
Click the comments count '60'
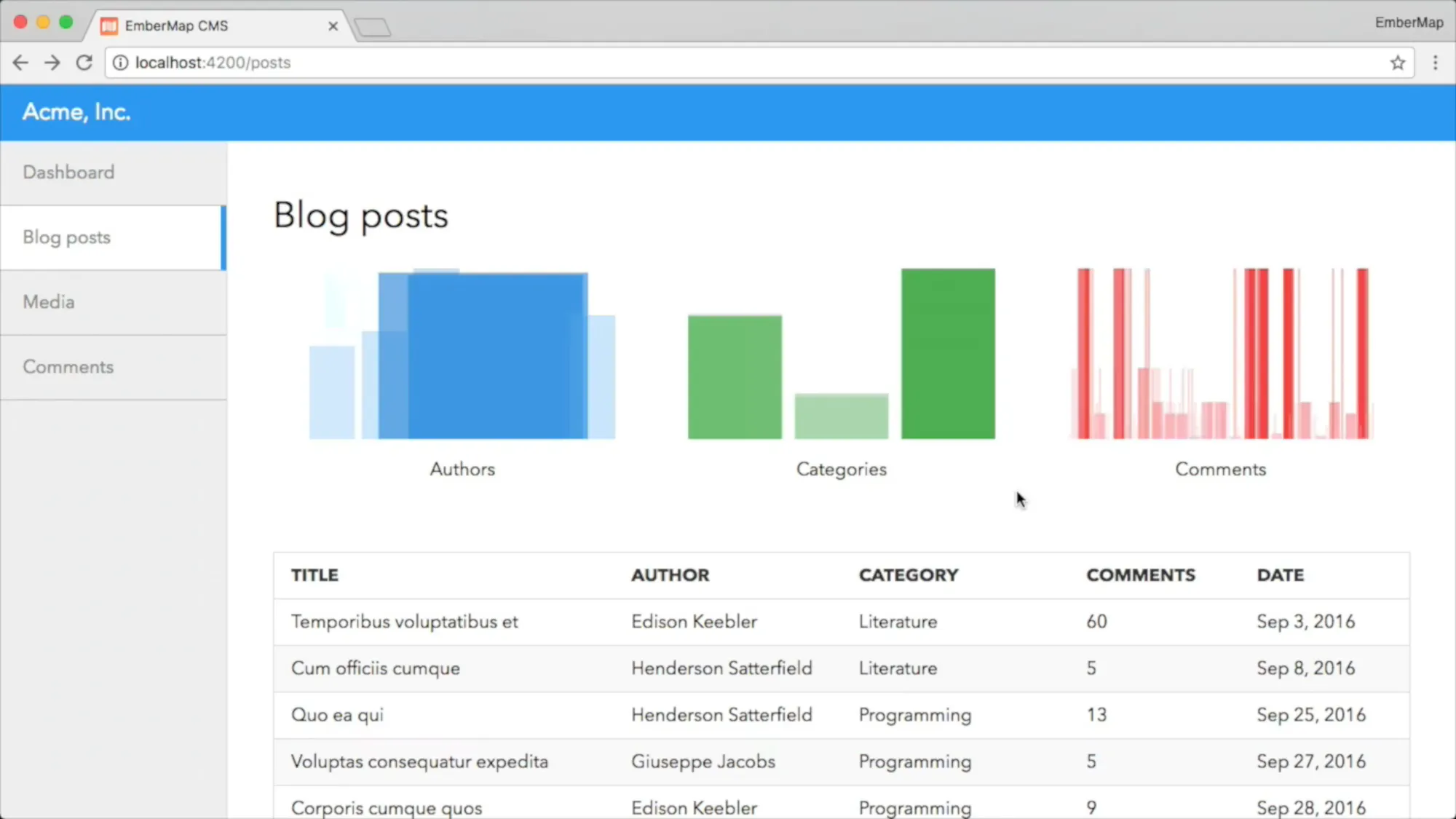[x=1096, y=622]
